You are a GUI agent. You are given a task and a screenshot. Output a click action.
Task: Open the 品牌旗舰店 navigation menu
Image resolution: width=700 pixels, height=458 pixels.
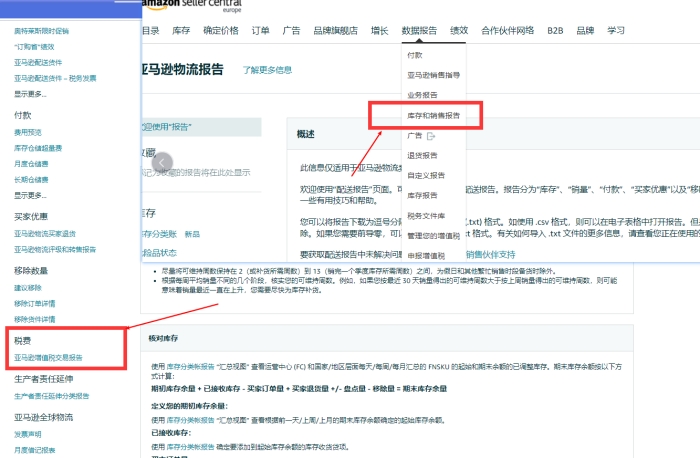pos(335,31)
